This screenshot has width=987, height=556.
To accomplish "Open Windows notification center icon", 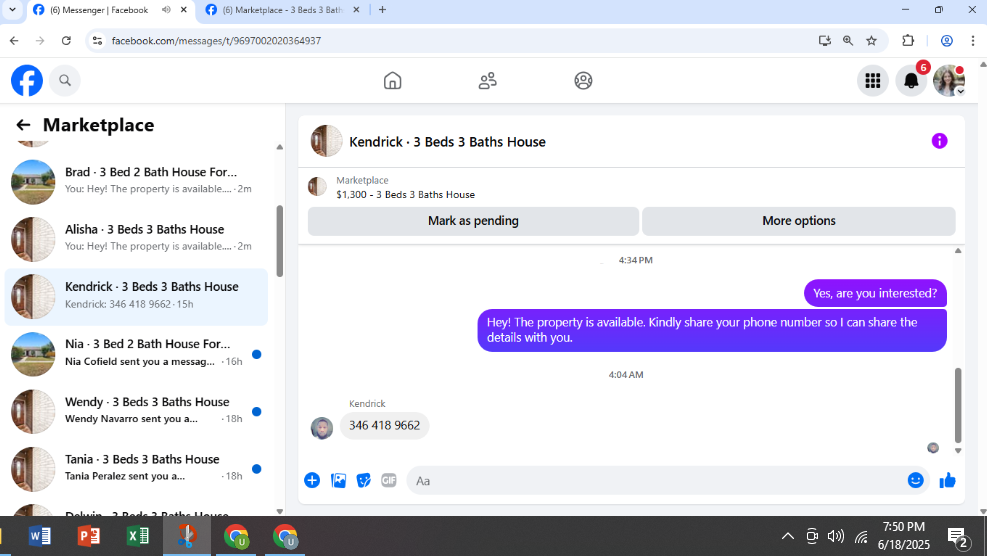I will [x=958, y=537].
